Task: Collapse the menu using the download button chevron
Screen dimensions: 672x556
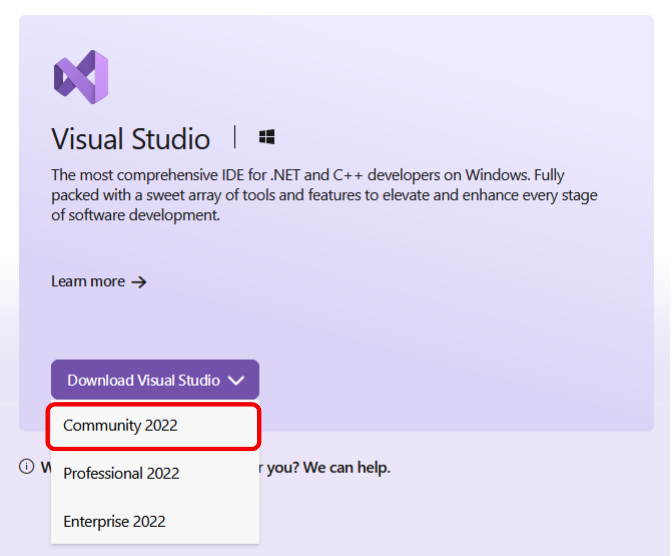Action: click(236, 380)
